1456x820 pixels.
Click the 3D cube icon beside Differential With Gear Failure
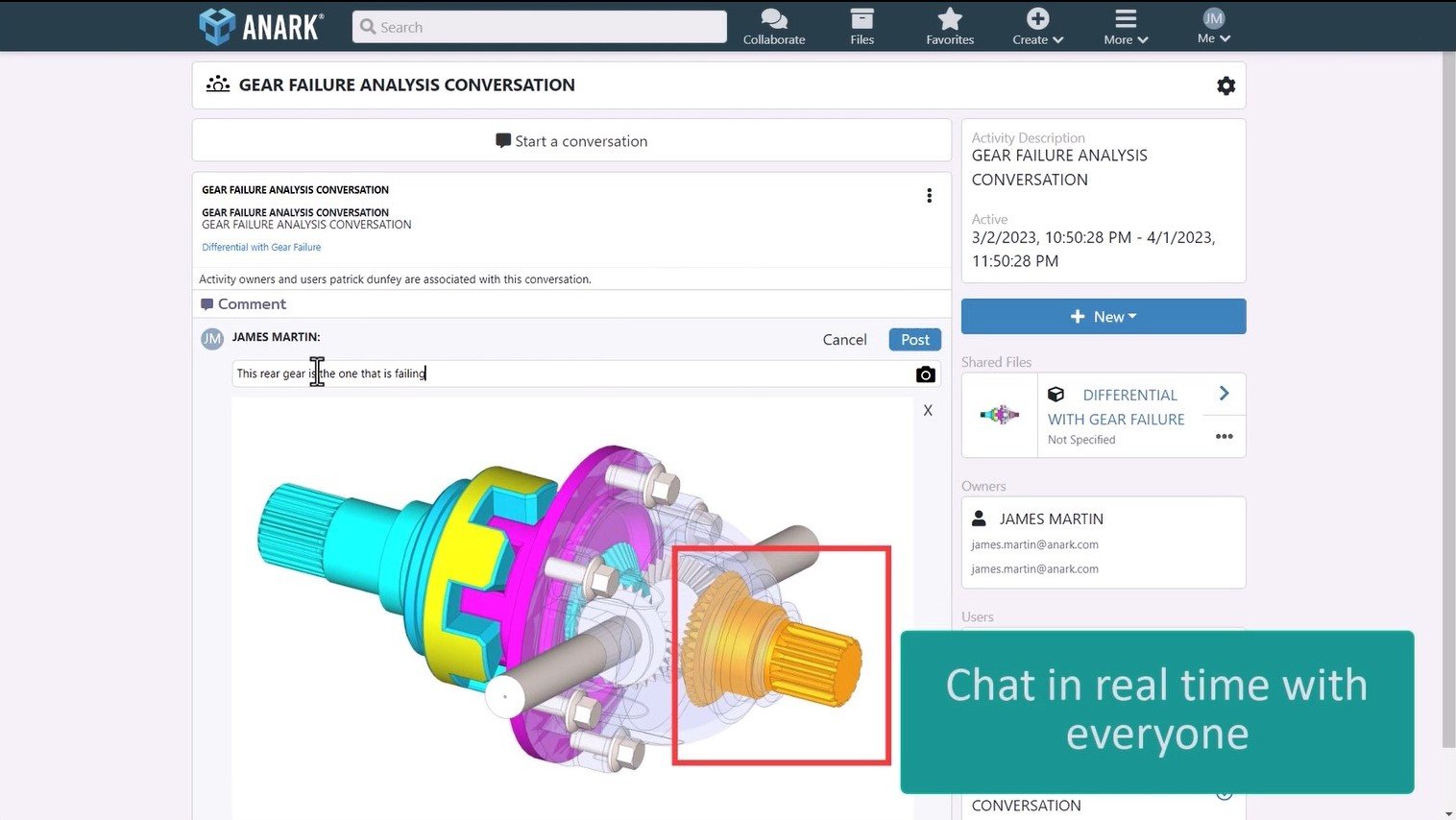coord(1056,394)
